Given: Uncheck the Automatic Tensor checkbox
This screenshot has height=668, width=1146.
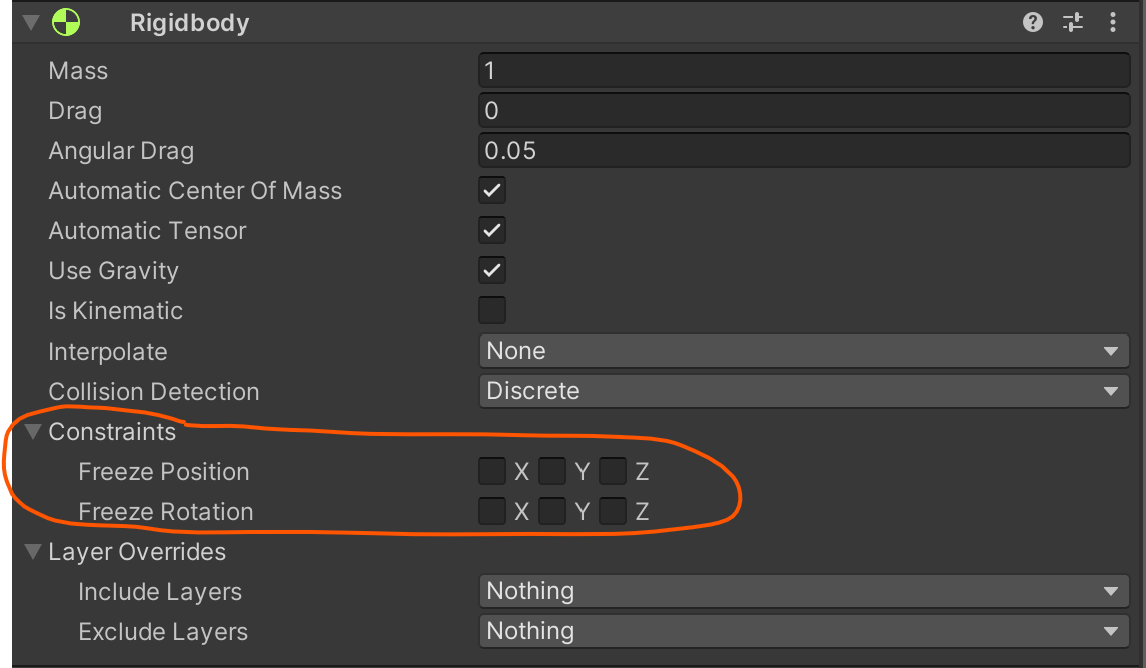Looking at the screenshot, I should click(x=492, y=230).
